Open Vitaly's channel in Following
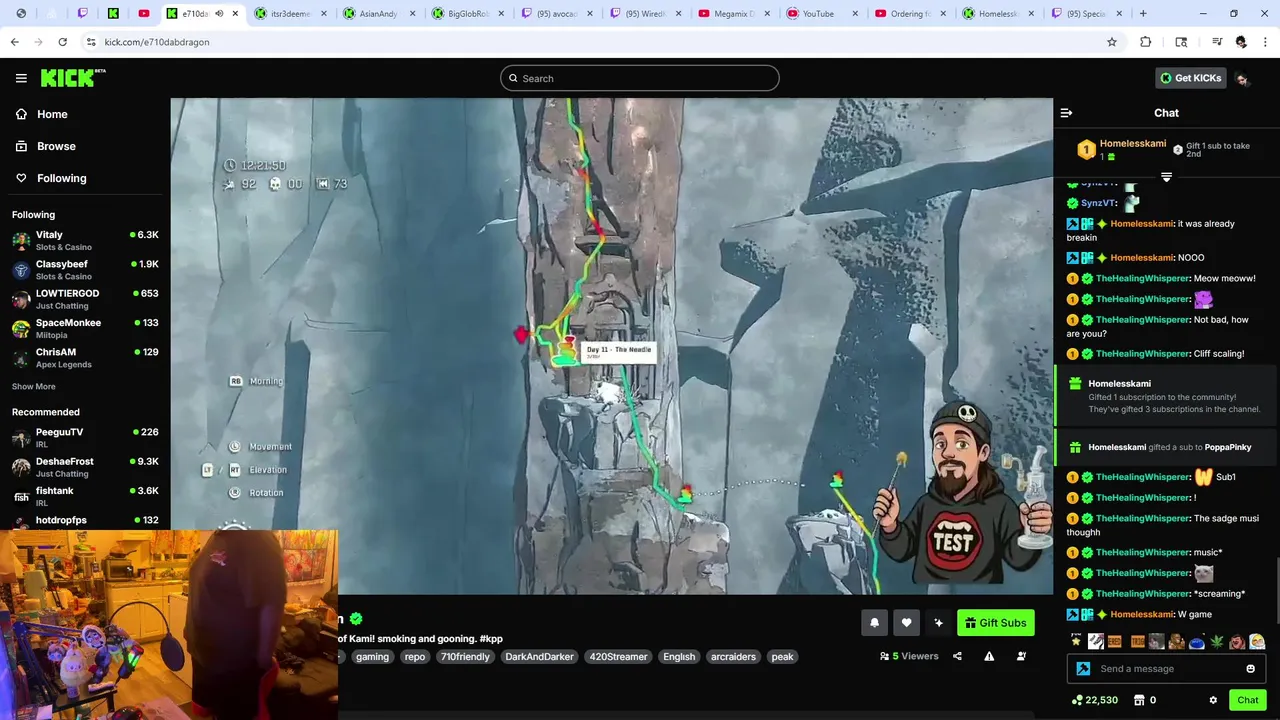Image resolution: width=1280 pixels, height=720 pixels. click(85, 241)
